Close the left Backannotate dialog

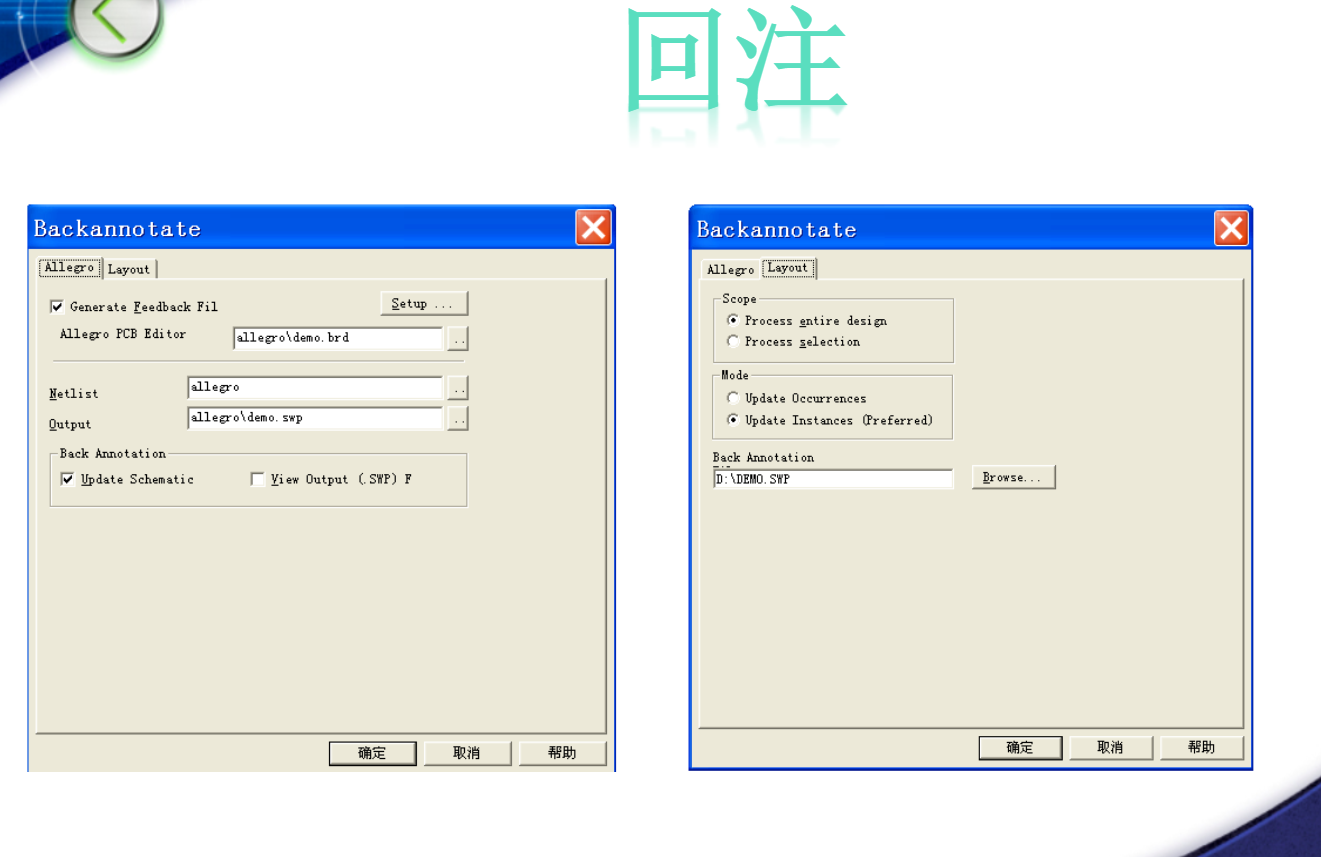(x=594, y=228)
